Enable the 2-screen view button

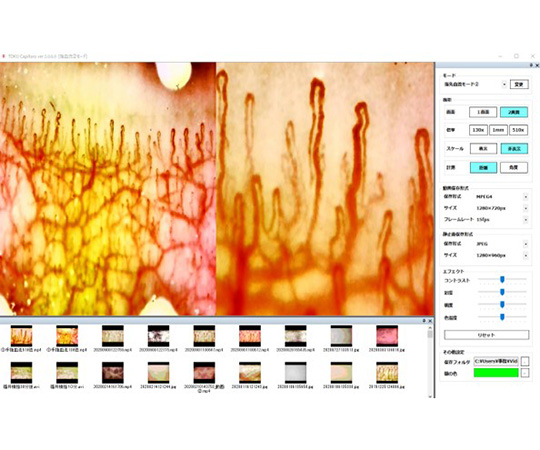(x=514, y=112)
